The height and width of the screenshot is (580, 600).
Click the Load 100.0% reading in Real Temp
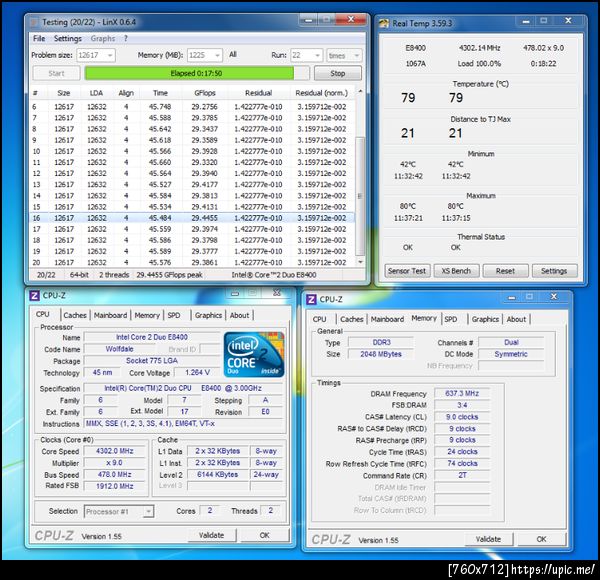tap(479, 64)
